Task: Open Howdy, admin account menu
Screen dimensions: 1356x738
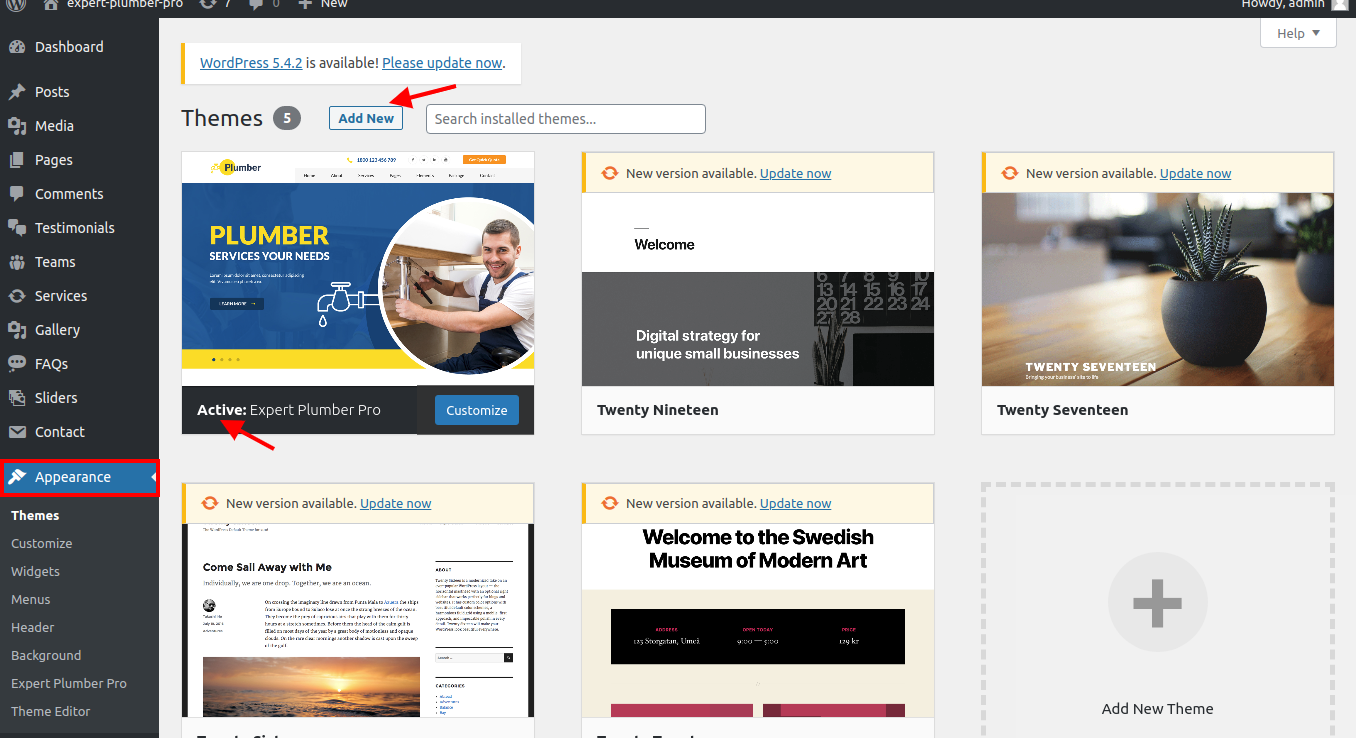Action: tap(1295, 4)
